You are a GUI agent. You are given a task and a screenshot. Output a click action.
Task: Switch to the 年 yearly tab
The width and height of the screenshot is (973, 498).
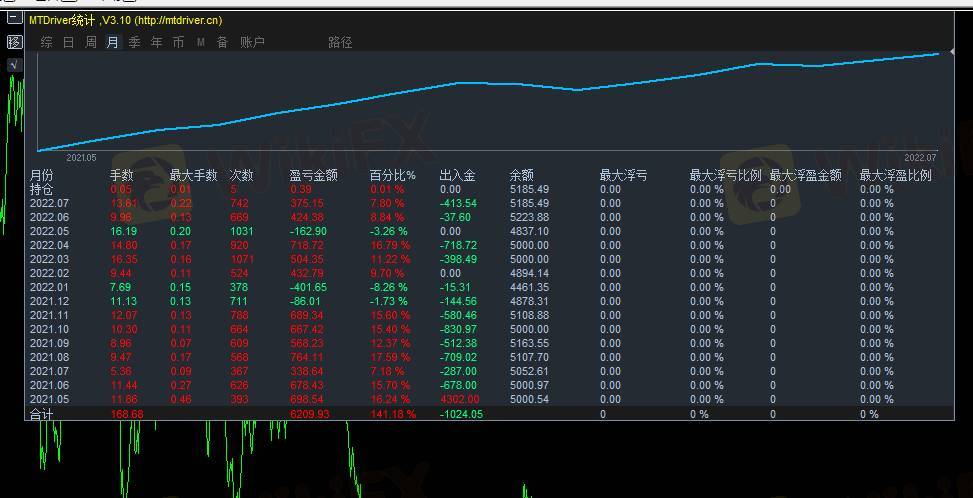(156, 42)
